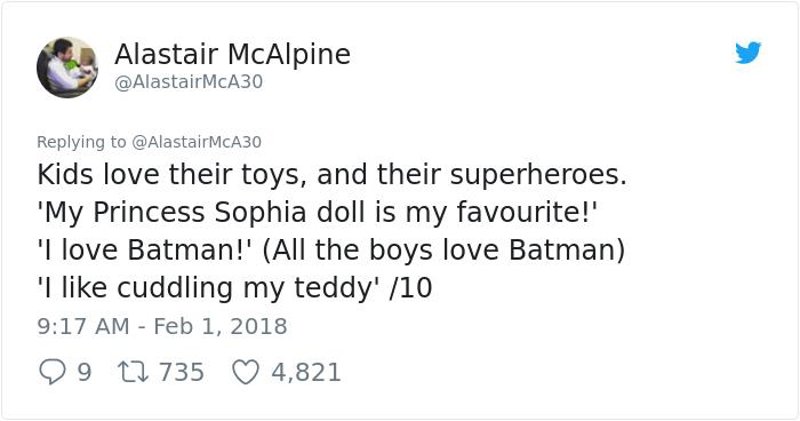This screenshot has height=421, width=800.
Task: Click the "Replying to" label text
Action: (81, 142)
